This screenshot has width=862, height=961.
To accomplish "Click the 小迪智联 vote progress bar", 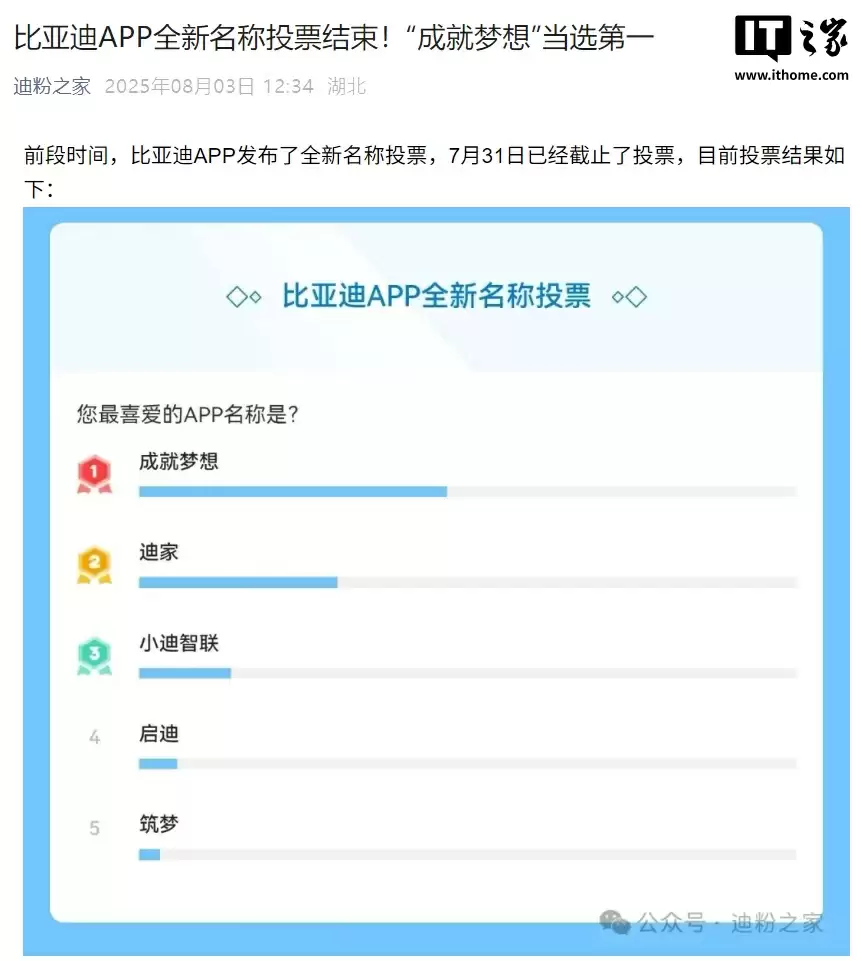I will click(467, 673).
